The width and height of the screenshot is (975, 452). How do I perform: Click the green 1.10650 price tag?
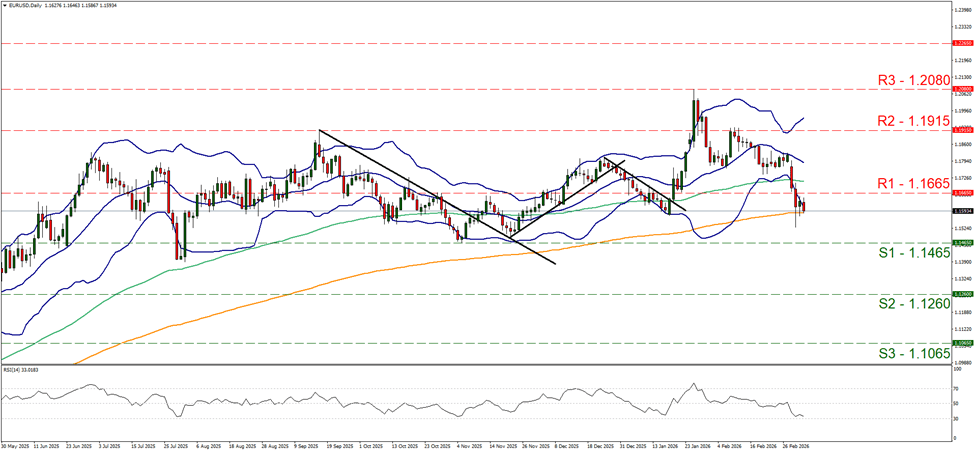(961, 343)
